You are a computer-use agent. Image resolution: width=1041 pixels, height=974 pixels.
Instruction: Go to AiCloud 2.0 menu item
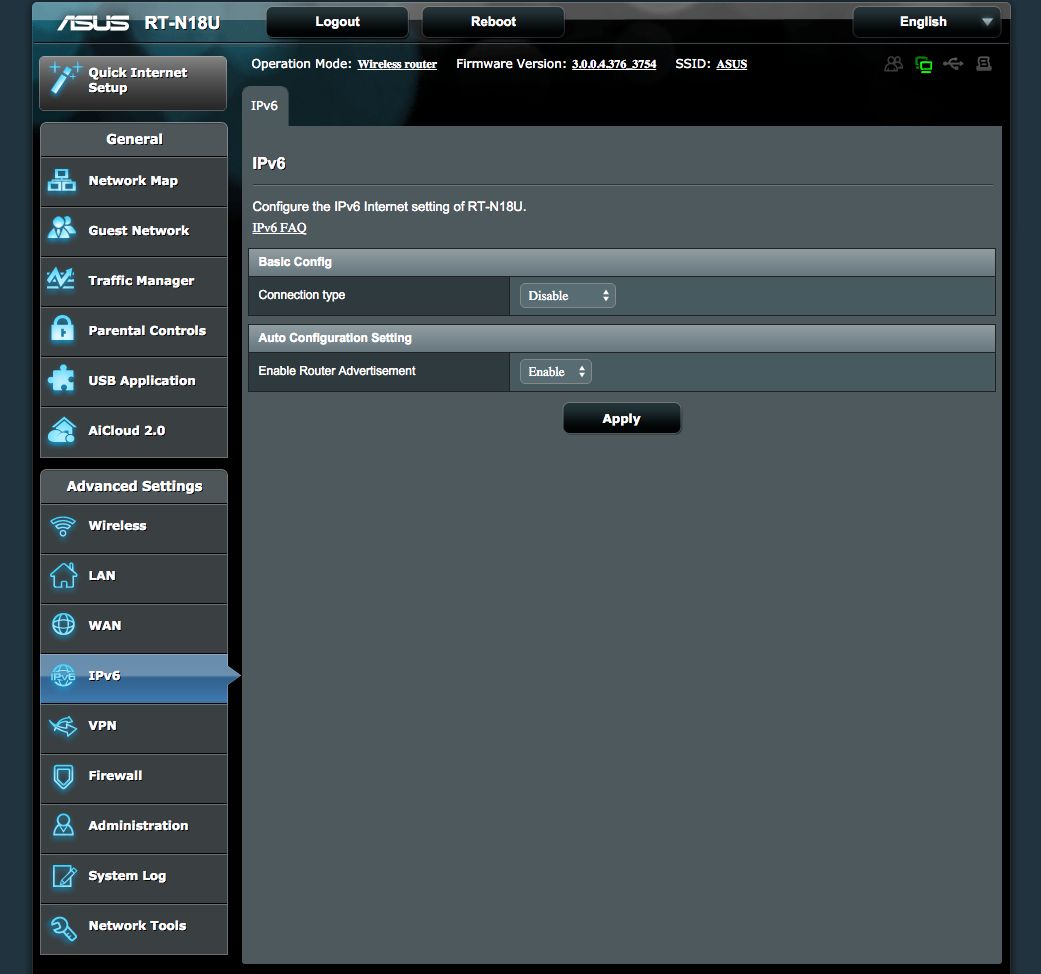point(133,432)
